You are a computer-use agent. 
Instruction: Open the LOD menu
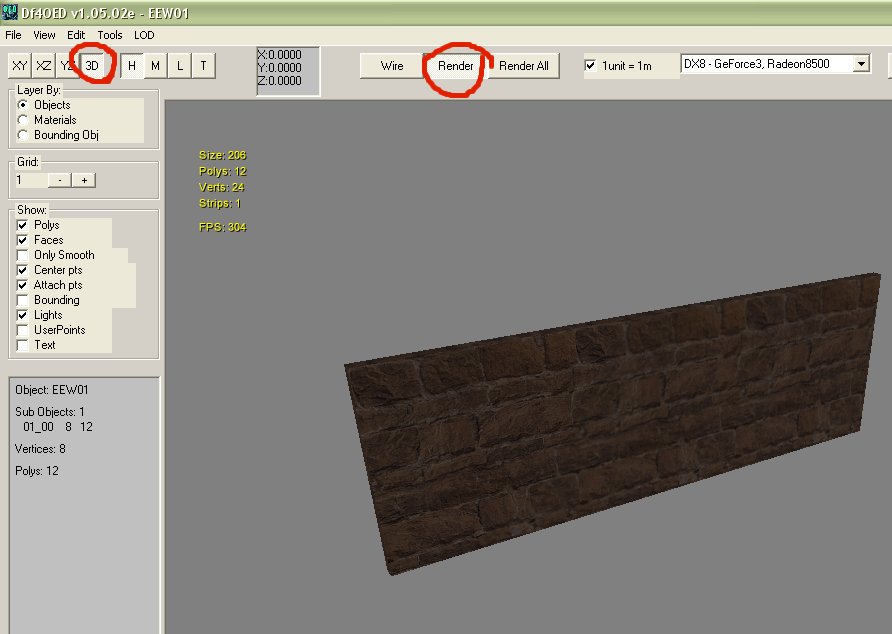click(144, 35)
